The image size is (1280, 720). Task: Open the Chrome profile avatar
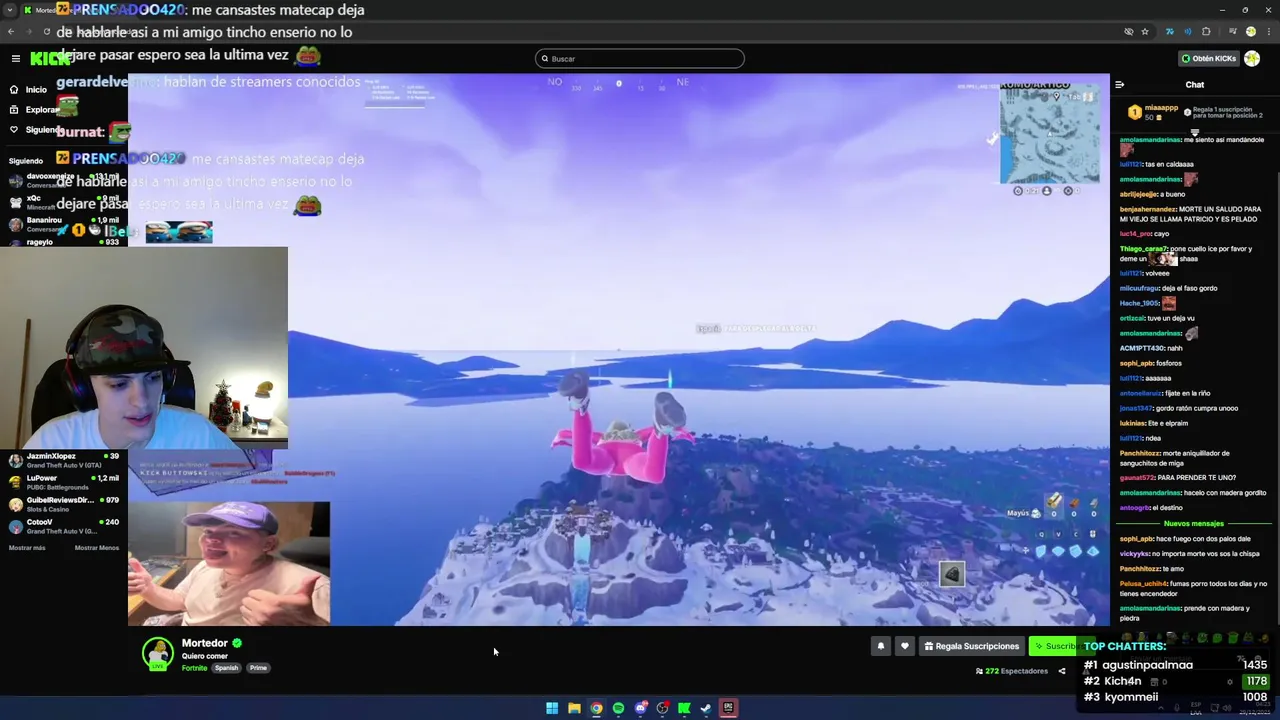click(1250, 32)
